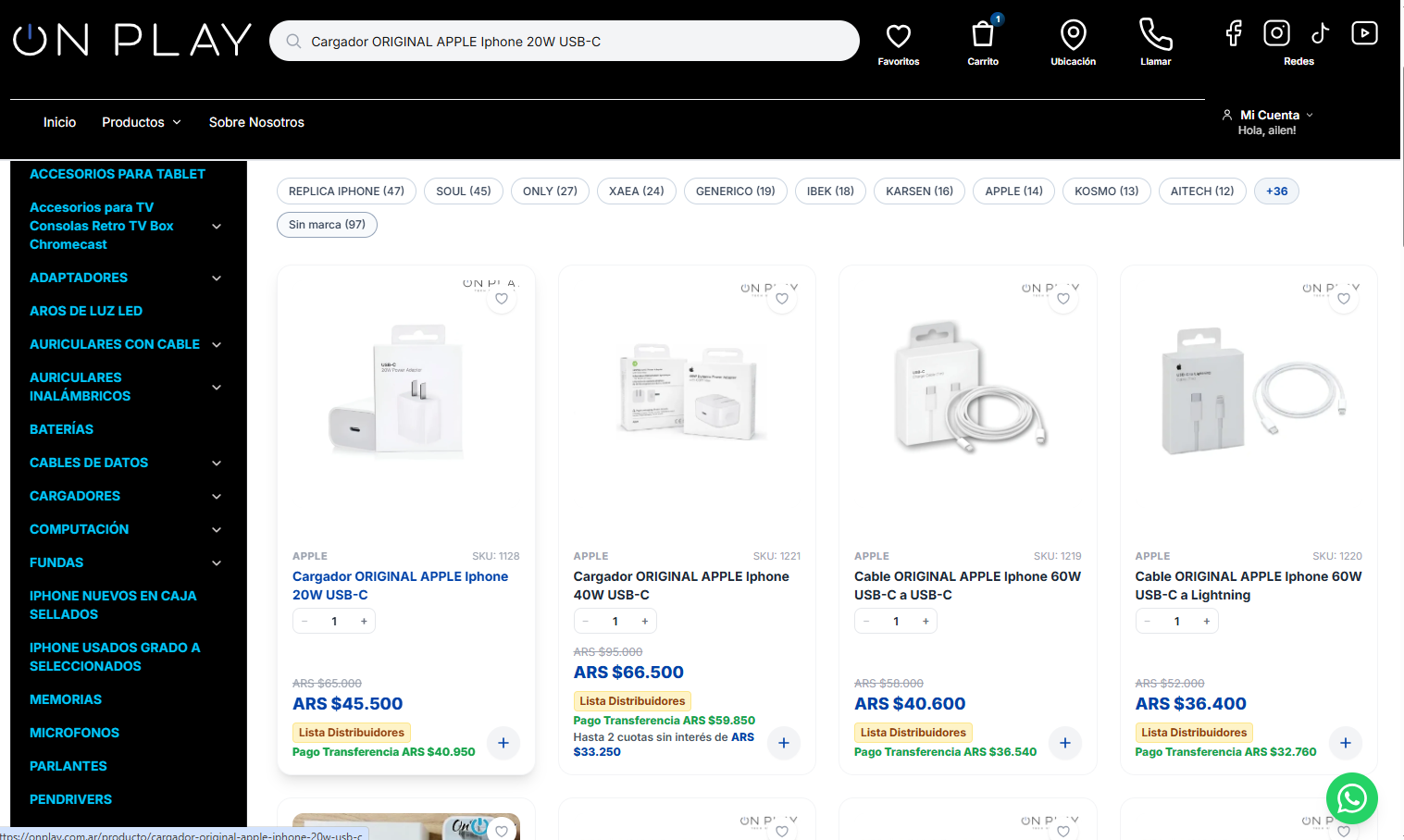Add Cable 60W USB-C a USB-C to cart
1404x840 pixels.
coord(1065,743)
